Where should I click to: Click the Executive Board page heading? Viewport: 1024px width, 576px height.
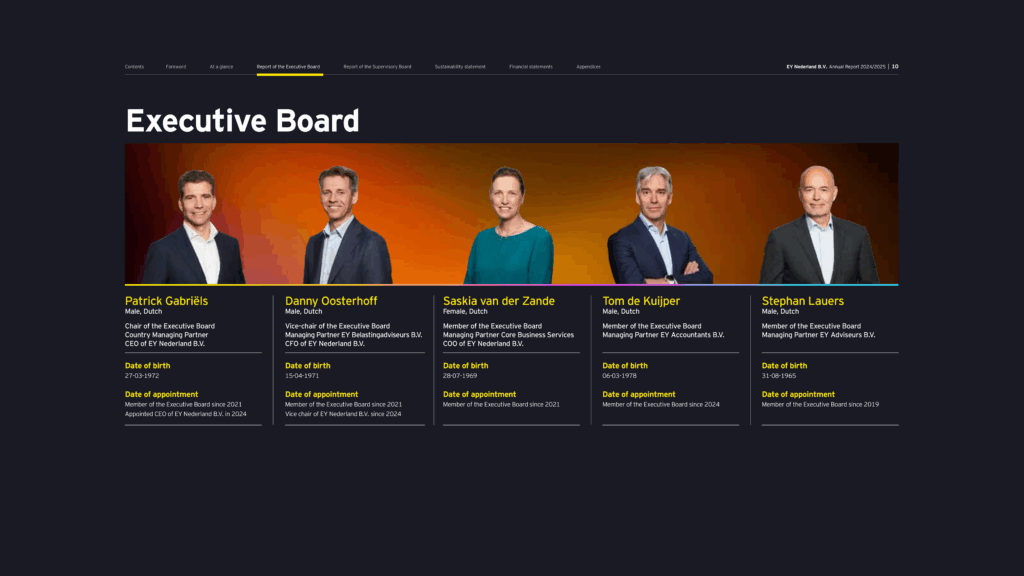(242, 121)
